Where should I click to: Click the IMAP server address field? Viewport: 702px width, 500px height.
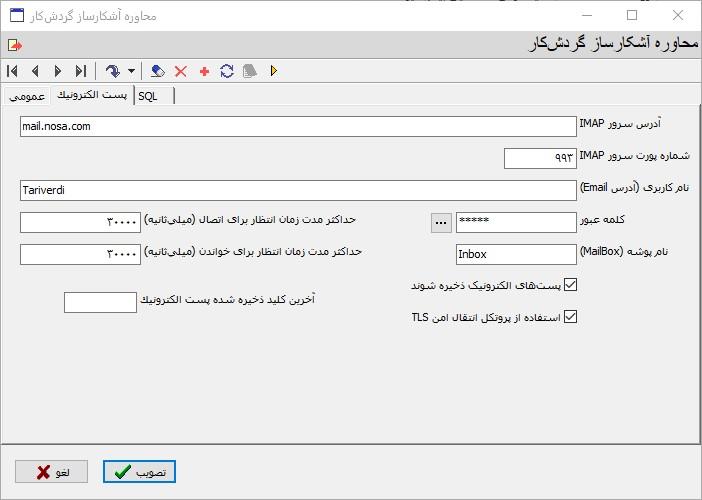coord(298,127)
